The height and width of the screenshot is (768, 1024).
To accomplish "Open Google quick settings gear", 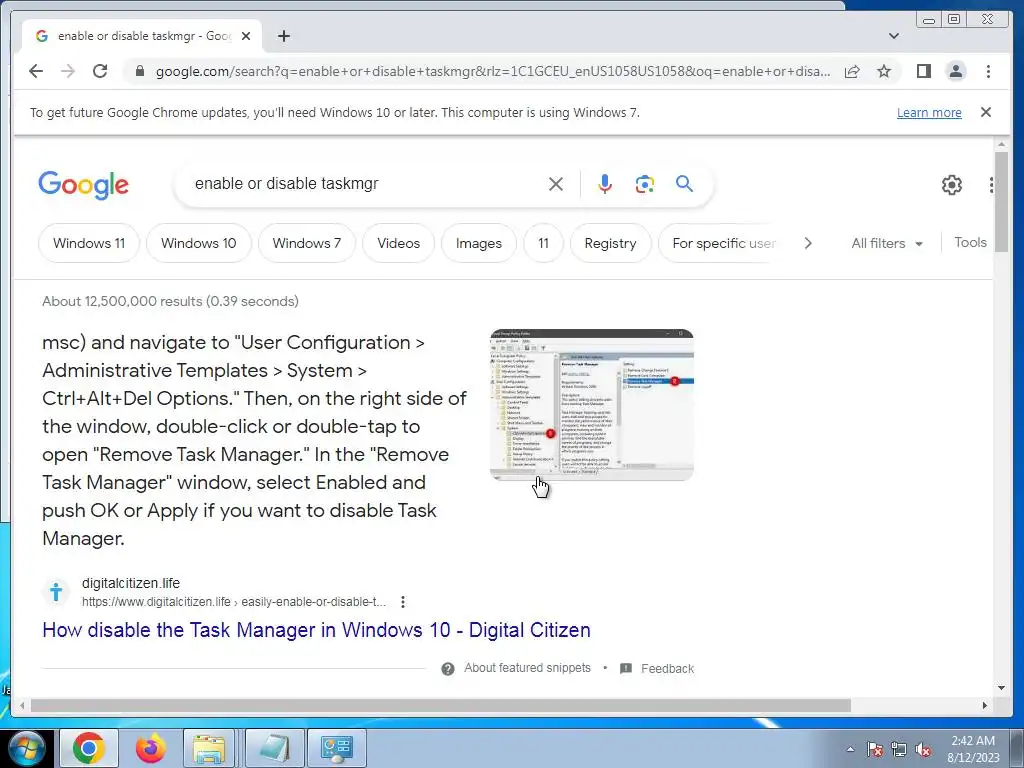I will 952,185.
